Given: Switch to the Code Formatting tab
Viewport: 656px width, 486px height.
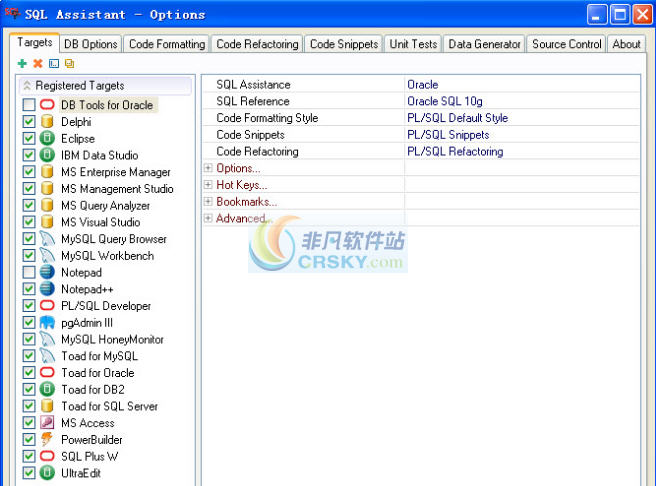Looking at the screenshot, I should point(167,44).
